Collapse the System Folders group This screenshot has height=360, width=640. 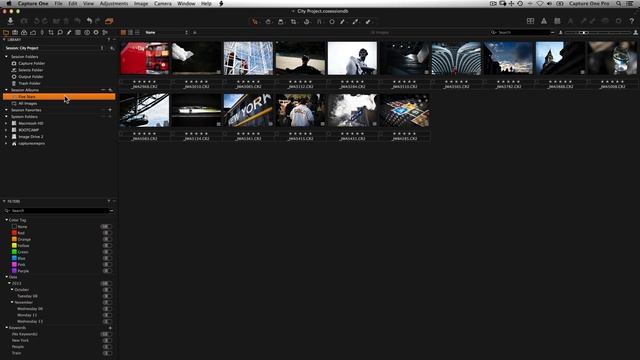[x=6, y=116]
